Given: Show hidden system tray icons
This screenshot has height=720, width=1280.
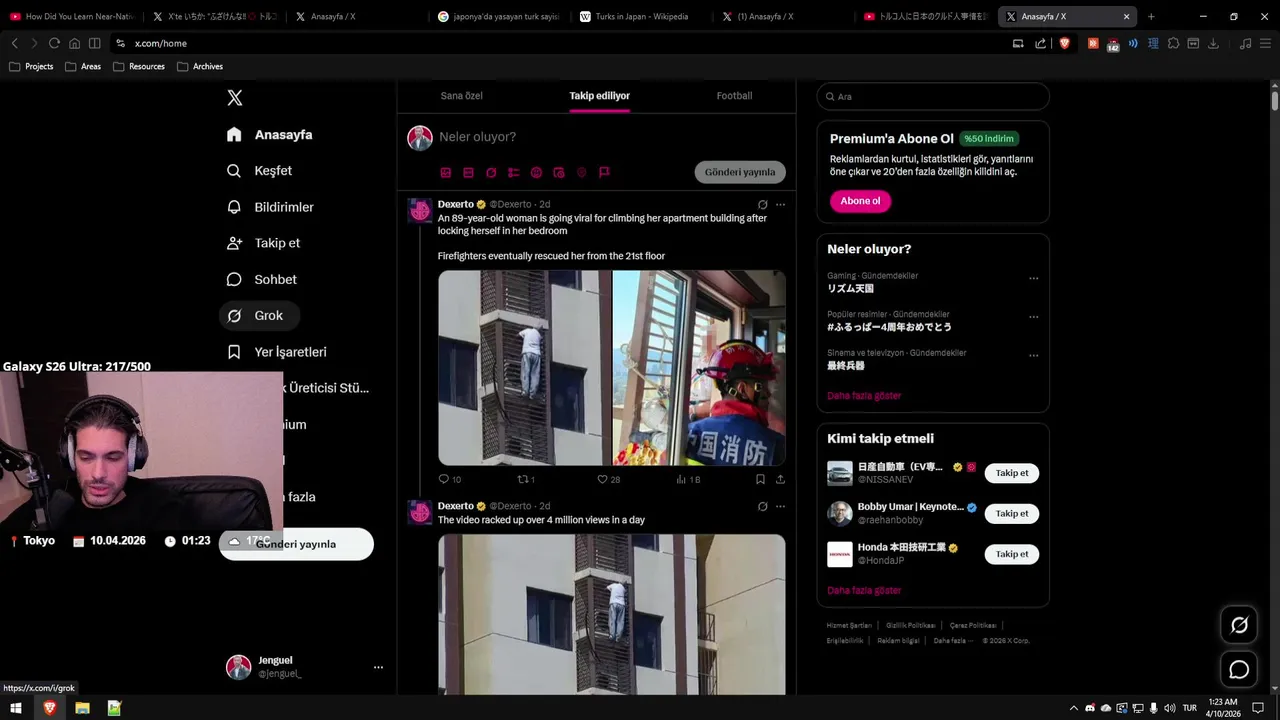Looking at the screenshot, I should point(1074,708).
